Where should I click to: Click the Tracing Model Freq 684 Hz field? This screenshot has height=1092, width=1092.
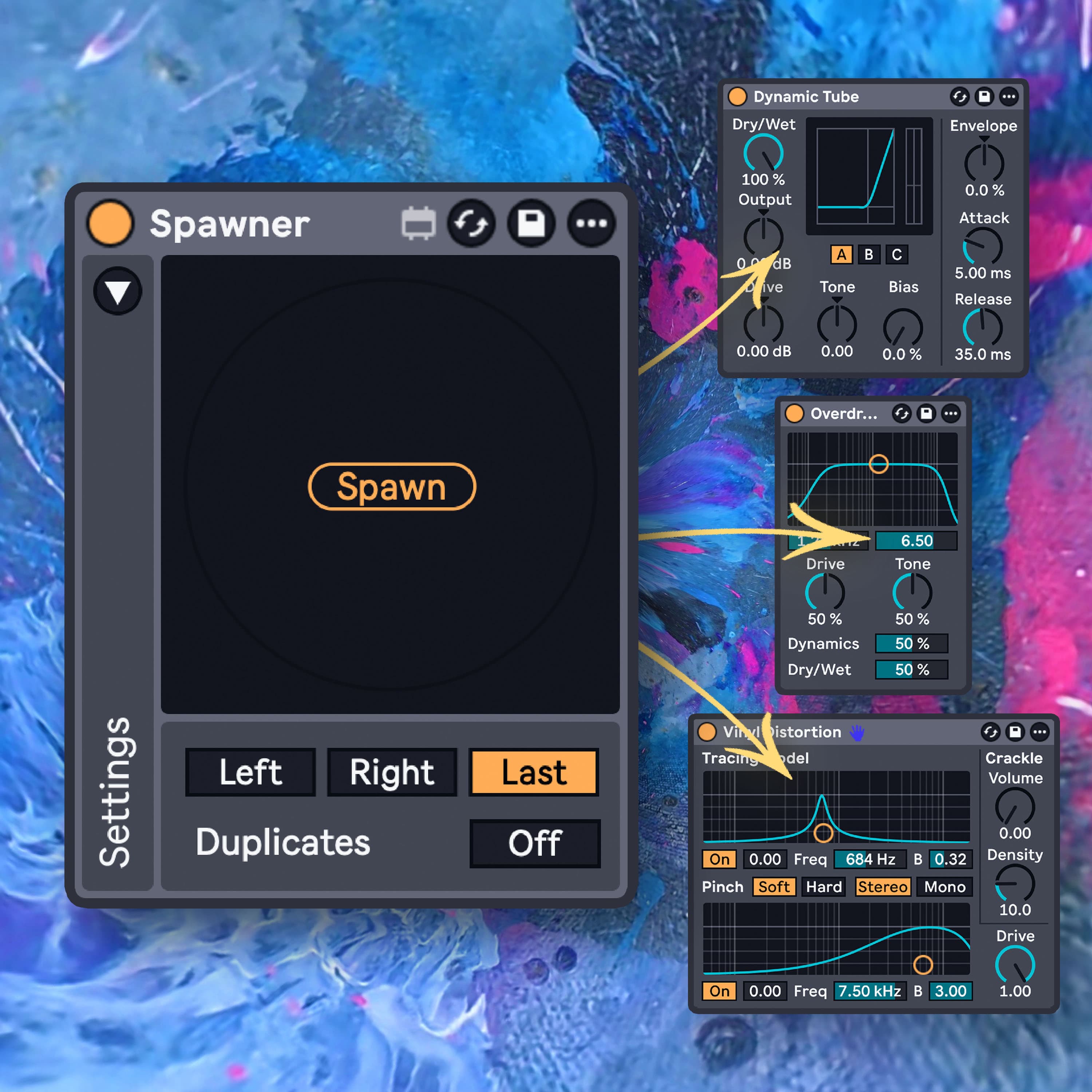(870, 860)
